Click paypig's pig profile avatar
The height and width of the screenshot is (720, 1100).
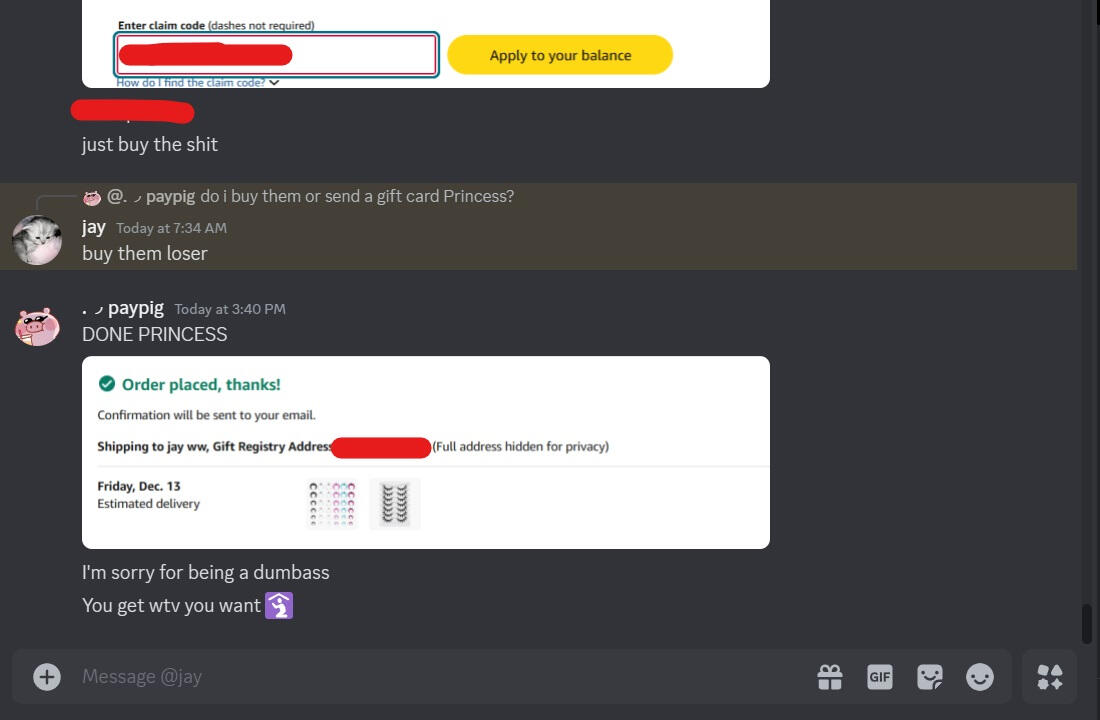(x=37, y=326)
